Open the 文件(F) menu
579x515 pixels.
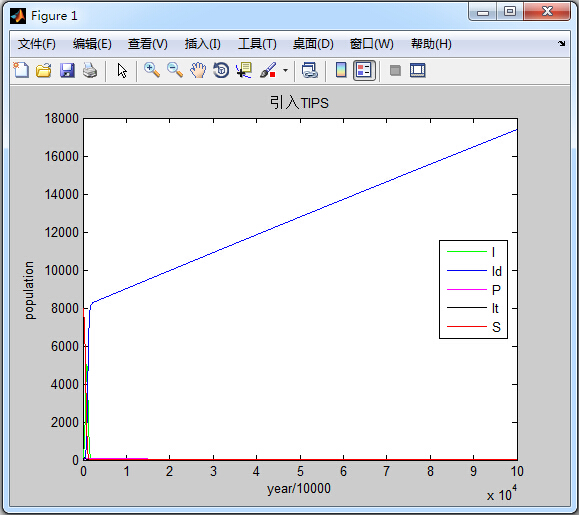(37, 44)
